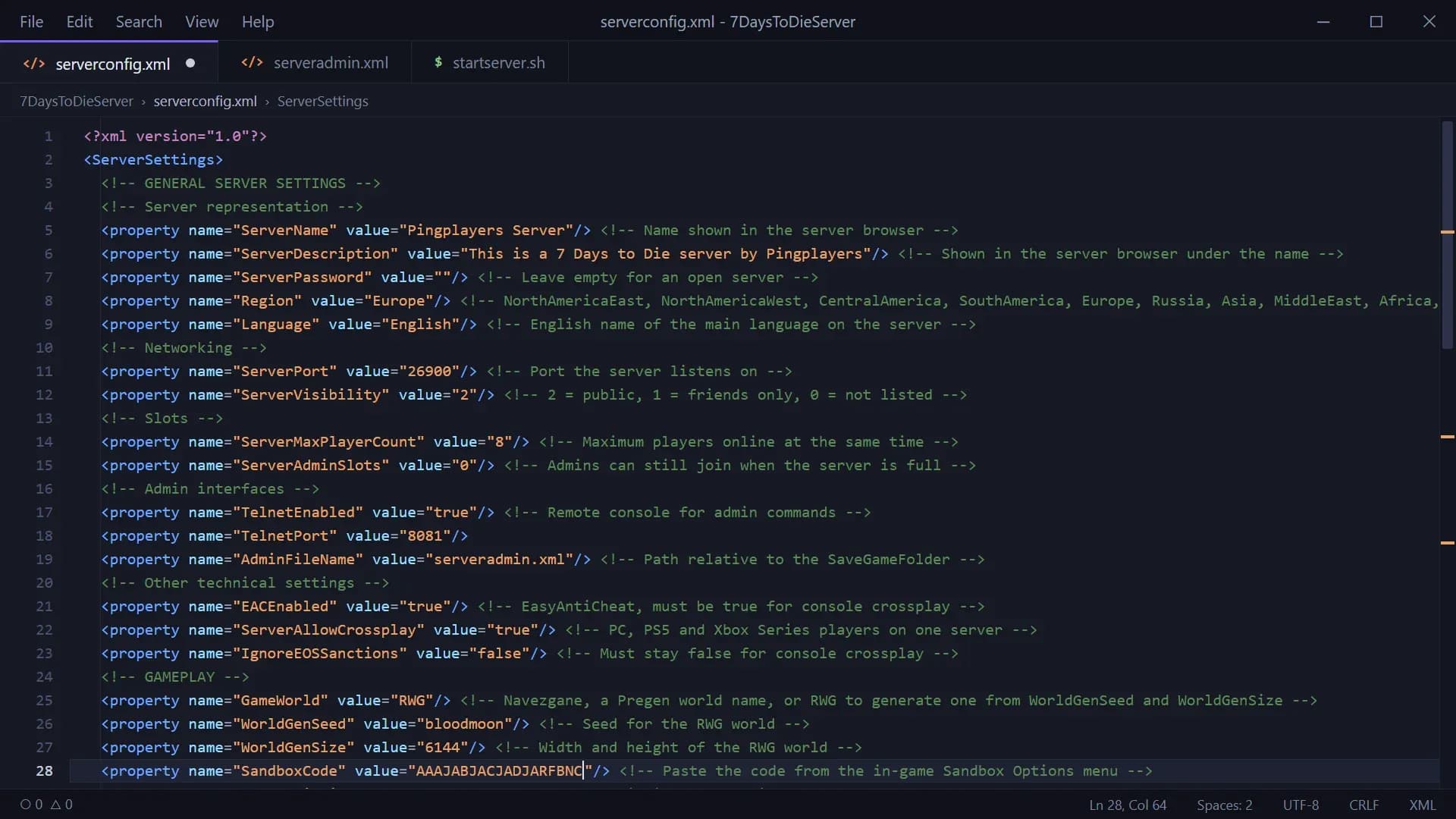
Task: Change the Spaces: 2 indentation setting
Action: coord(1224,805)
